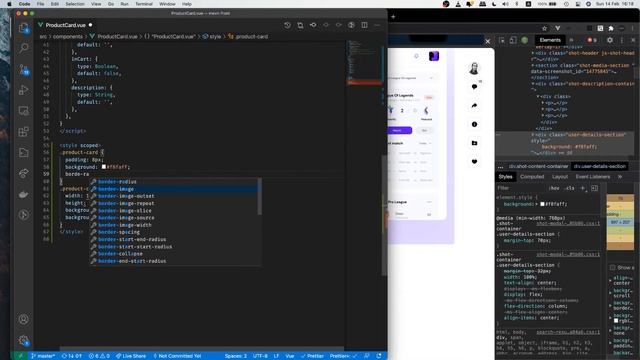The height and width of the screenshot is (360, 640).
Task: Open the Terminal menu in menu bar
Action: point(144,4)
